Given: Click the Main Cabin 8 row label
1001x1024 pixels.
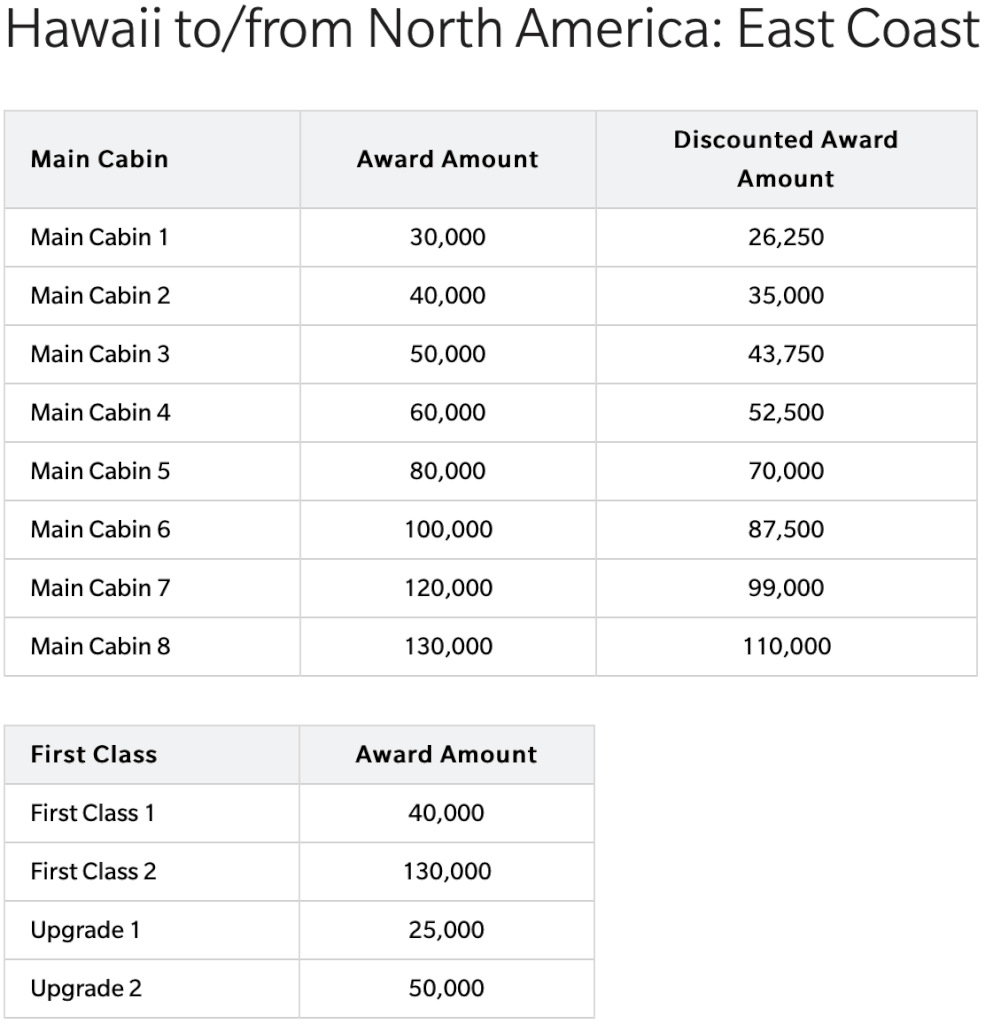Looking at the screenshot, I should click(x=100, y=647).
